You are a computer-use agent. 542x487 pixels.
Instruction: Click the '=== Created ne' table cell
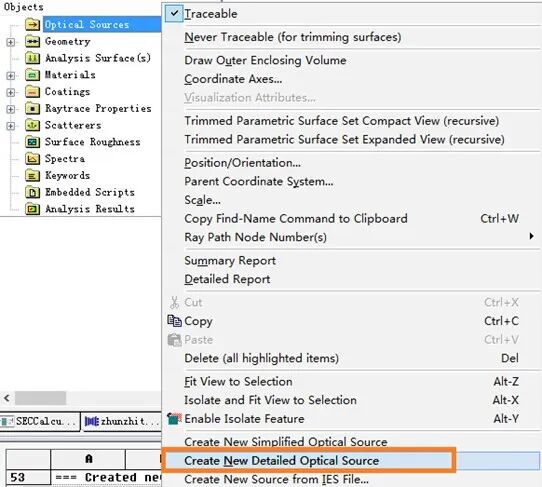[107, 478]
